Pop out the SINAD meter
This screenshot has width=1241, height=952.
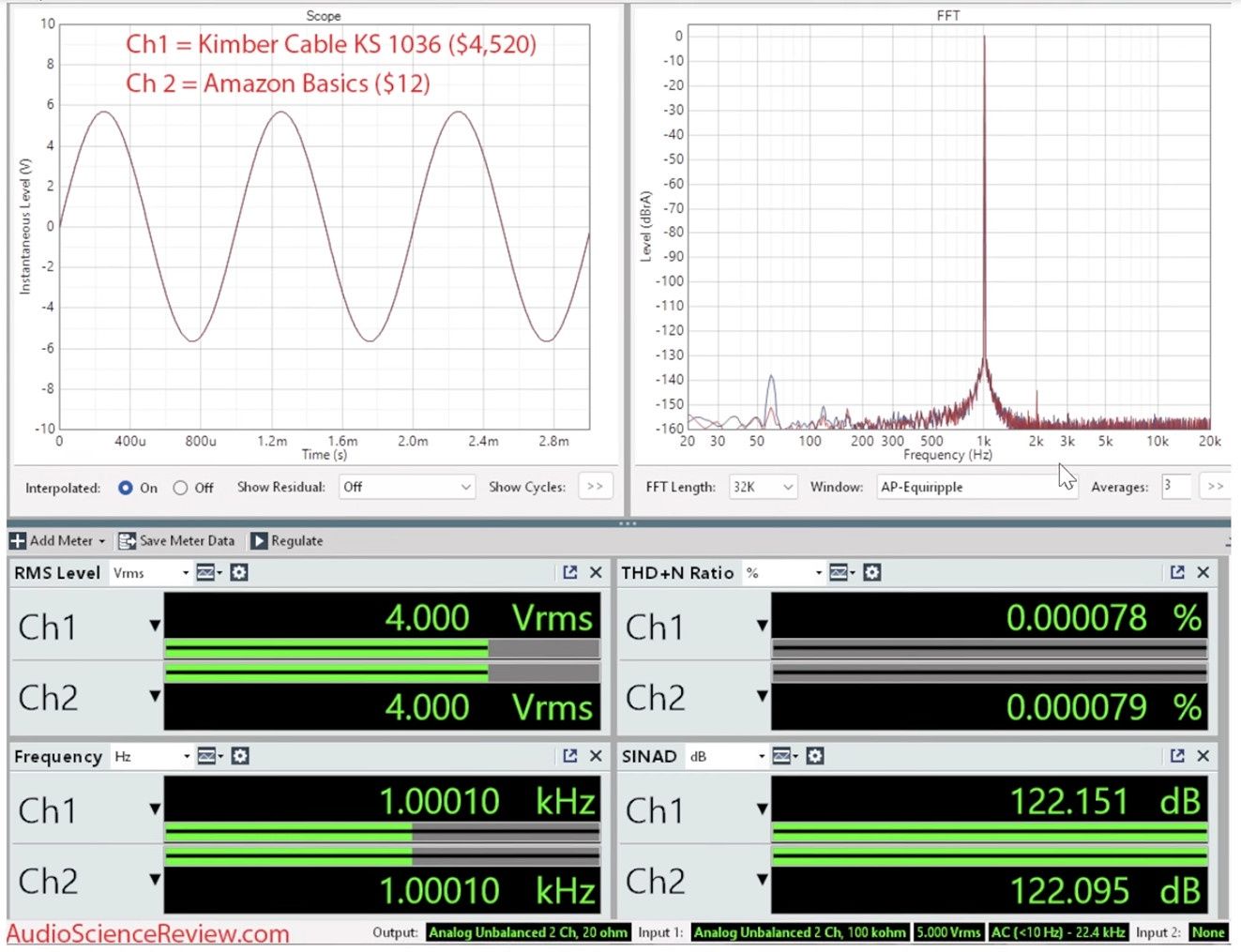pyautogui.click(x=1177, y=756)
